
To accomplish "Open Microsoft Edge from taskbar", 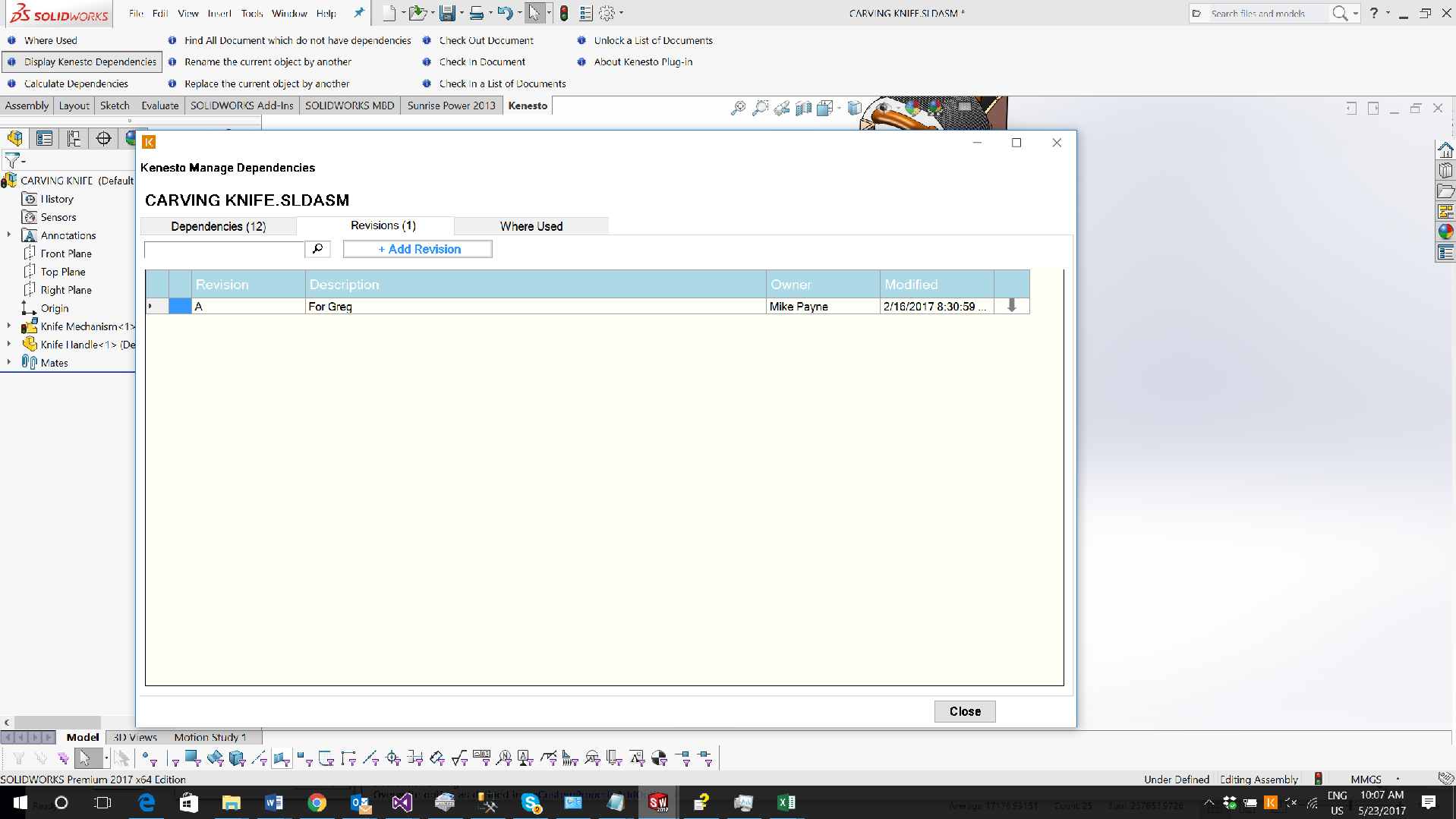I will pos(146,802).
